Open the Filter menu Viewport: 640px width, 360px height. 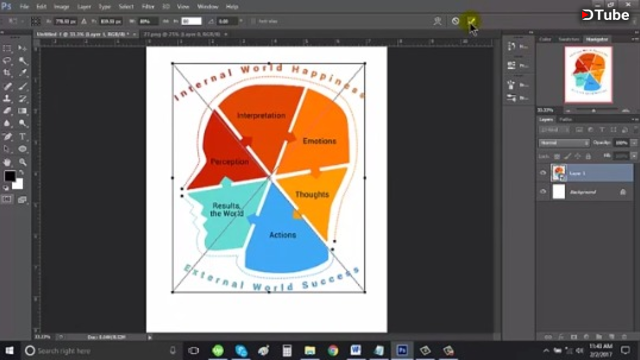(148, 7)
